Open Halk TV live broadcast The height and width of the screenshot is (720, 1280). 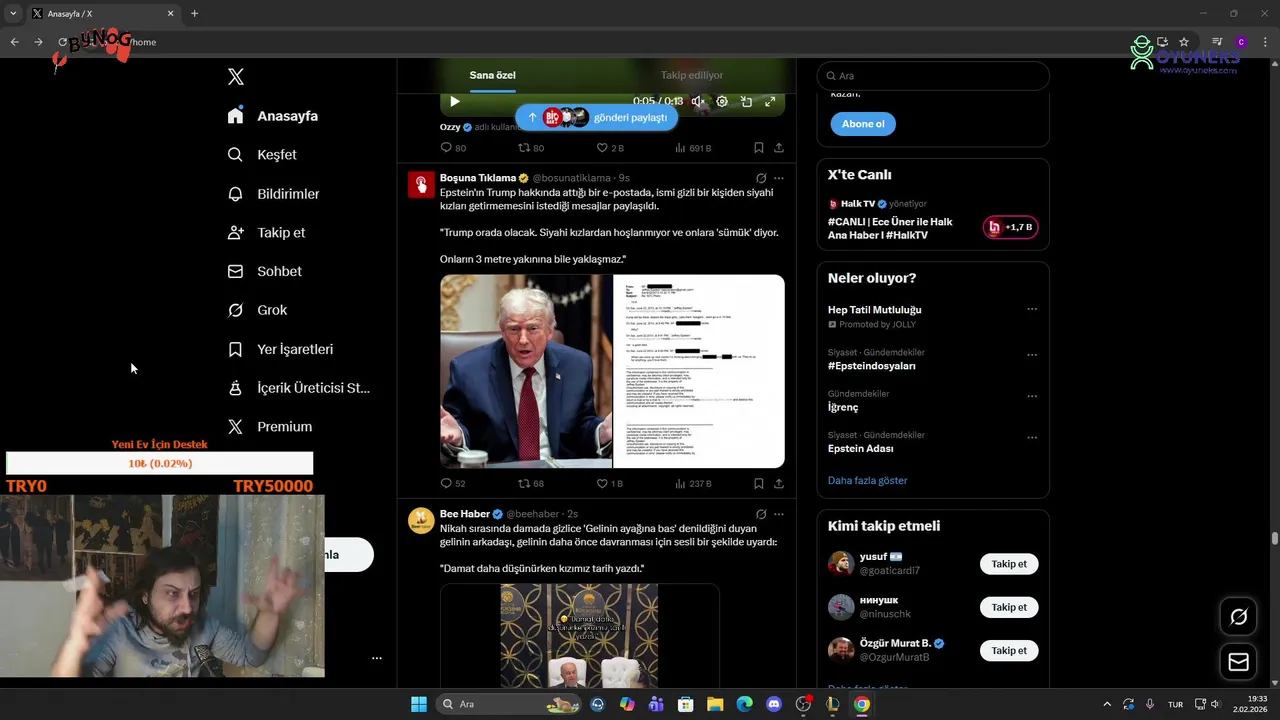[x=932, y=220]
